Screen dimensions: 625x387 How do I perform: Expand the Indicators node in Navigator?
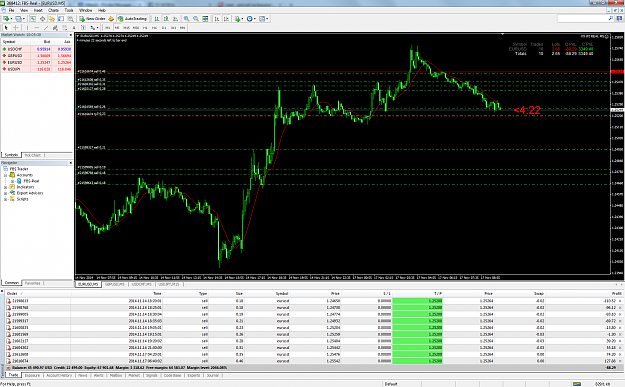pyautogui.click(x=6, y=187)
